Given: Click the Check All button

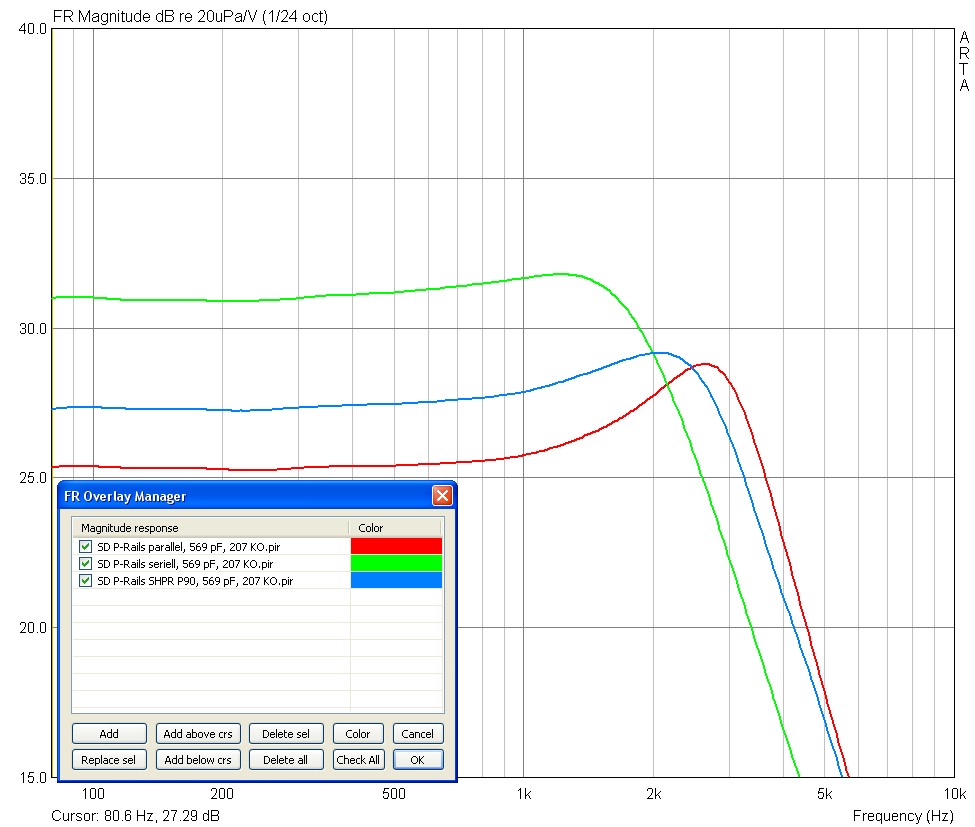Looking at the screenshot, I should (358, 760).
